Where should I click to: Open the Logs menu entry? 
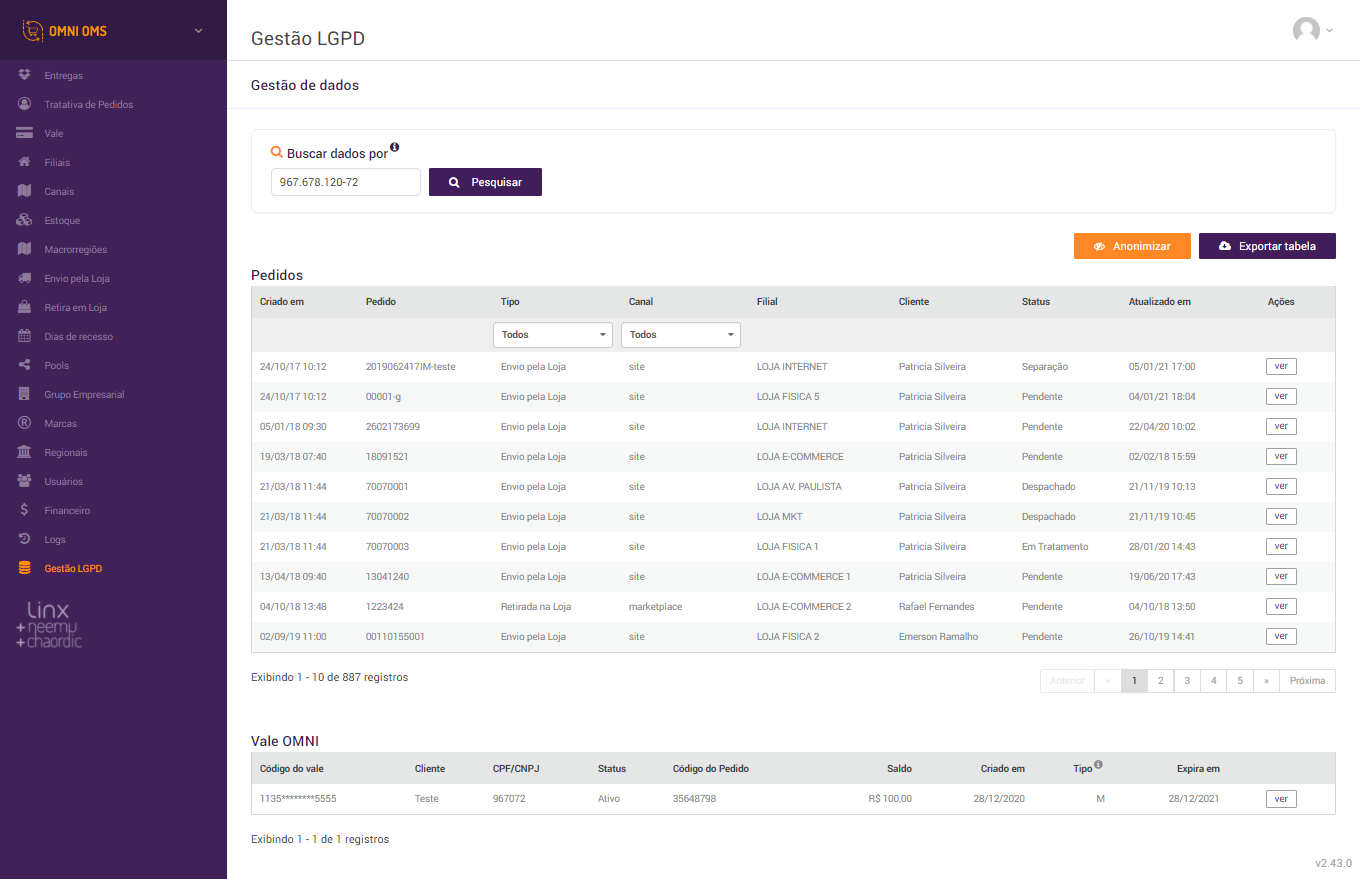[55, 539]
